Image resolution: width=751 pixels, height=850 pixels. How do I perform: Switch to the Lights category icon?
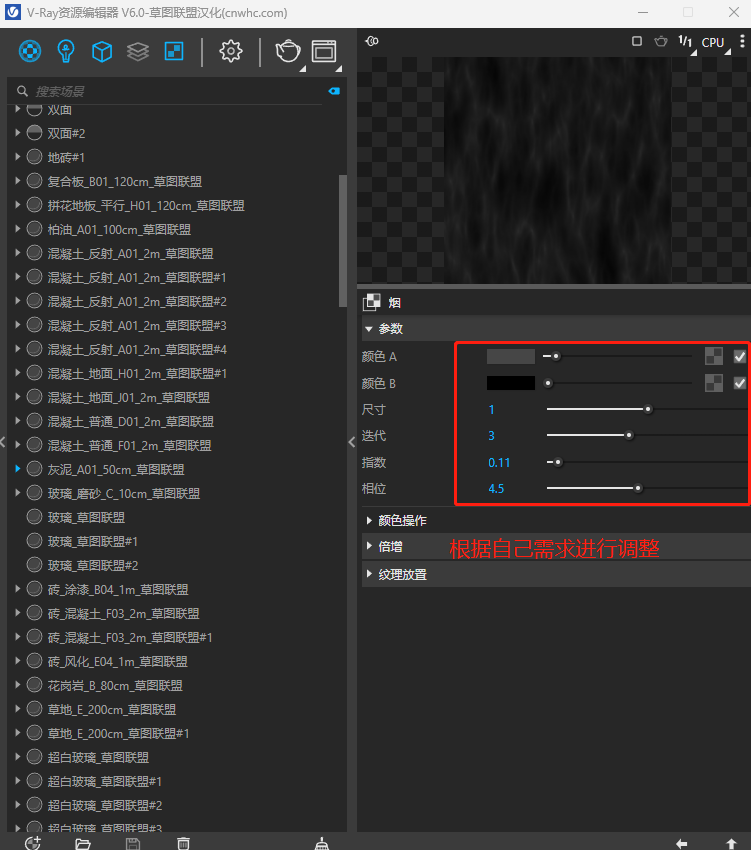coord(66,51)
